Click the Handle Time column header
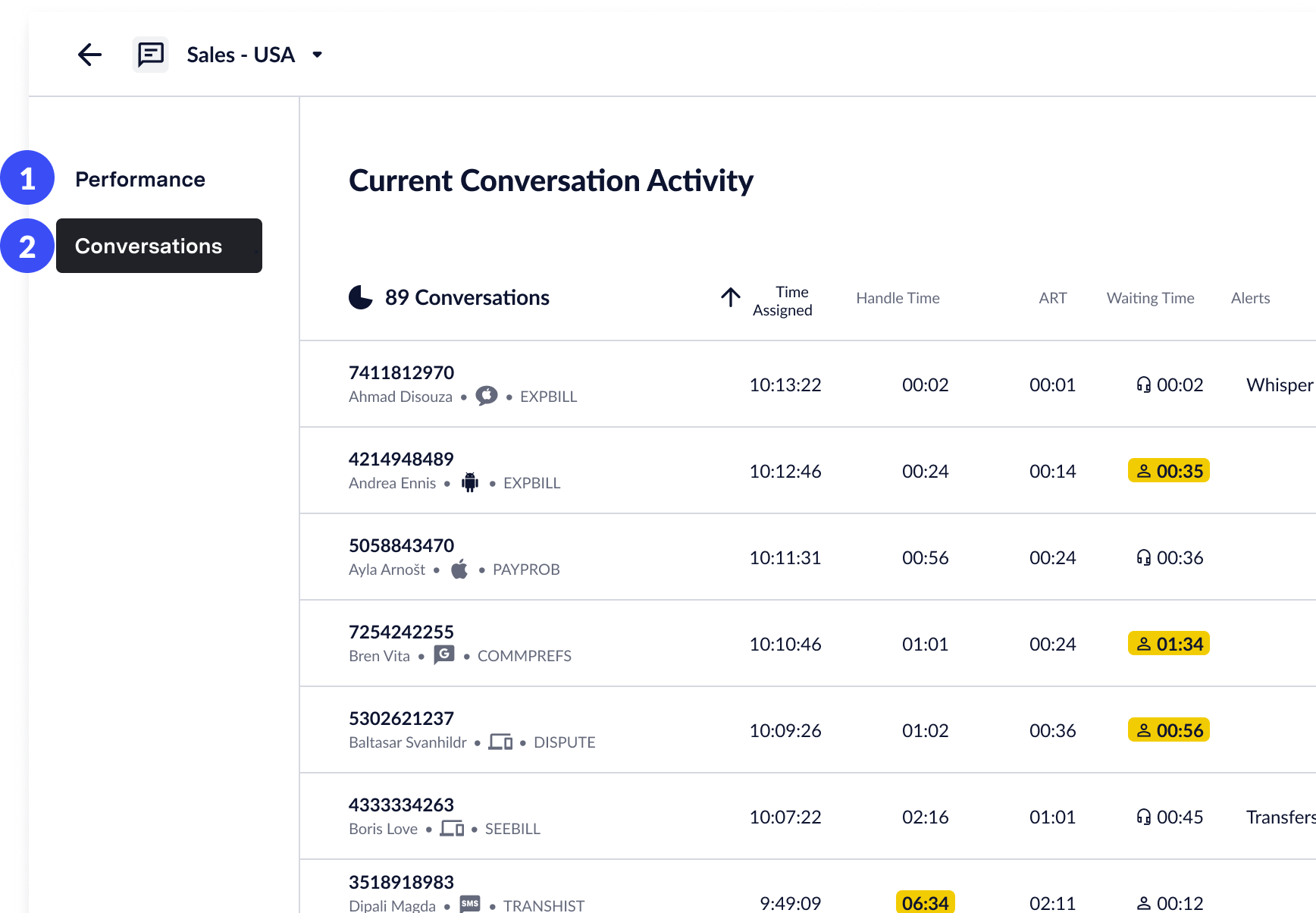Viewport: 1316px width, 913px height. point(898,298)
